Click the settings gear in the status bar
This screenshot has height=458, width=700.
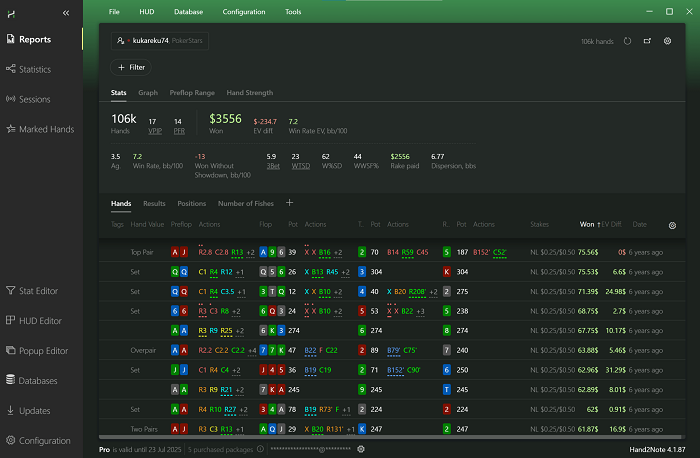click(361, 449)
